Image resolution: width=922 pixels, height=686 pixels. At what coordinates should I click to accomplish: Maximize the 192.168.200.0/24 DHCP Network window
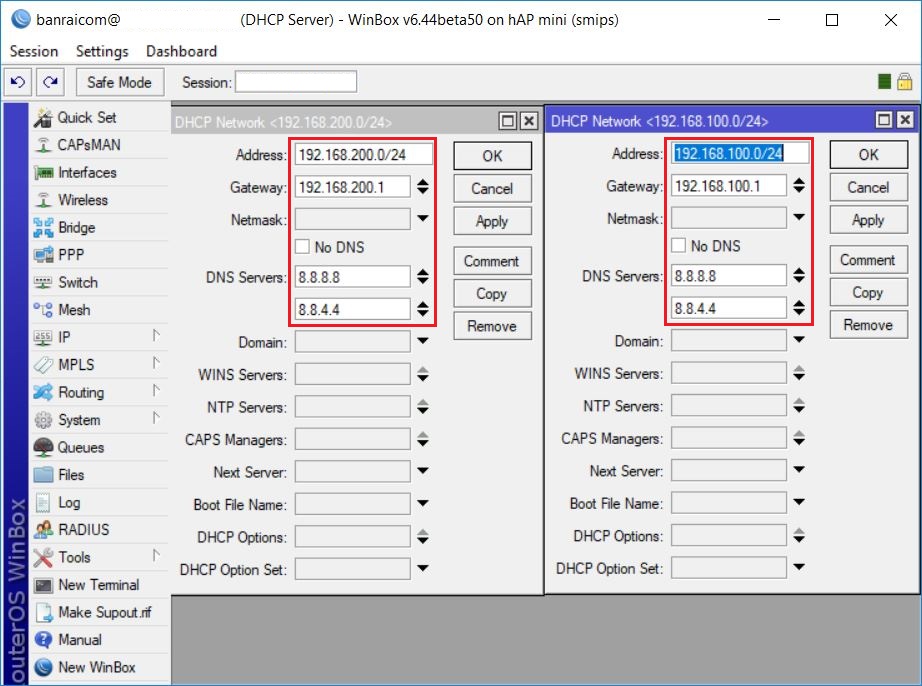coord(507,121)
